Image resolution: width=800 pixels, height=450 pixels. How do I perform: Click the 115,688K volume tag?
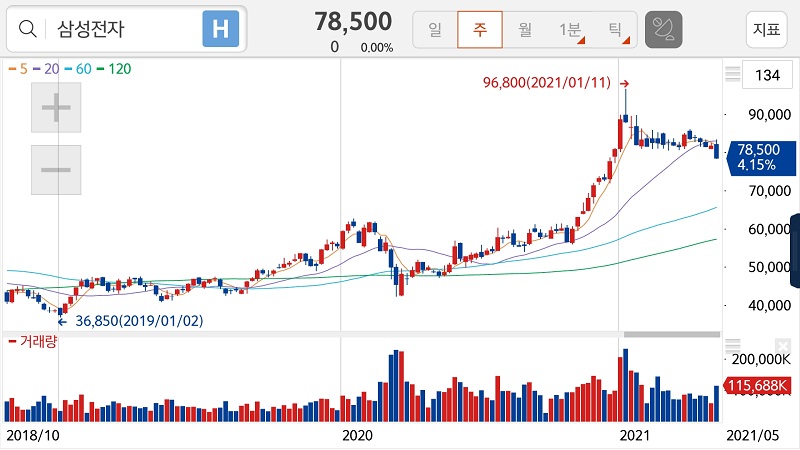(757, 385)
